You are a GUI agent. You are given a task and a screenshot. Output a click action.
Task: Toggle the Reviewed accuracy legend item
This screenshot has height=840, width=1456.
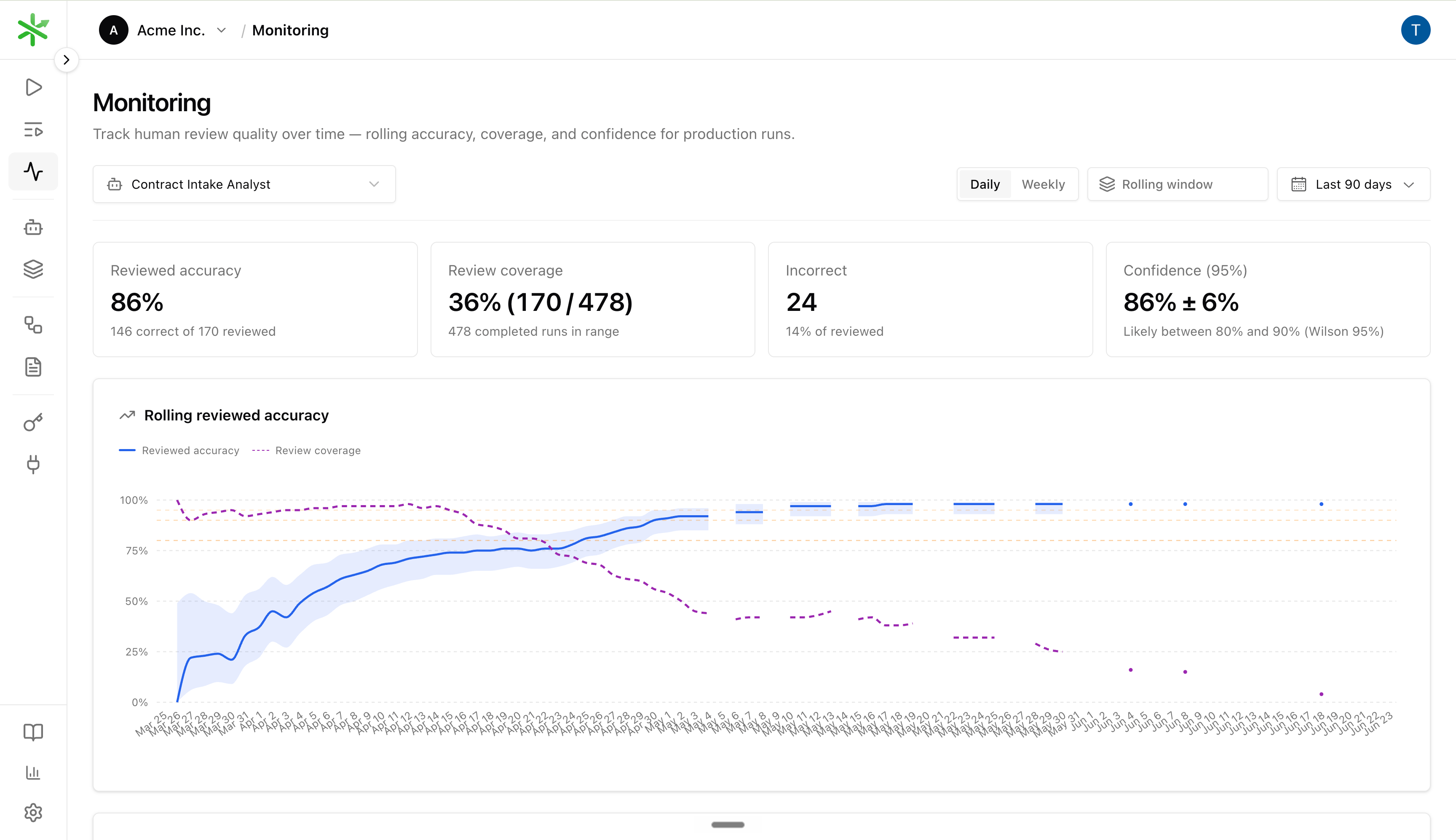[179, 451]
